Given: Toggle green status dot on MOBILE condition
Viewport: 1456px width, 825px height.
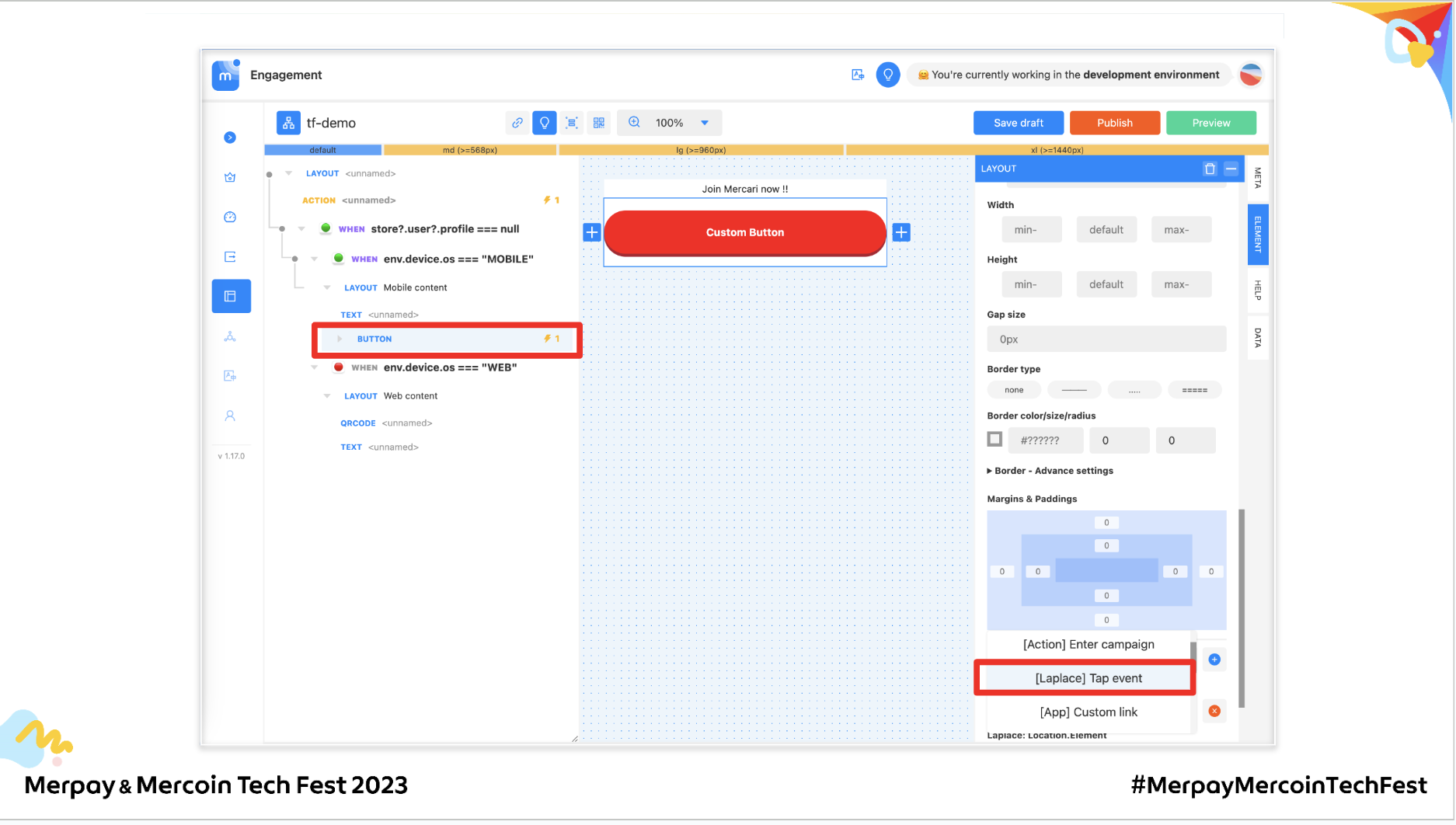Looking at the screenshot, I should pyautogui.click(x=339, y=259).
